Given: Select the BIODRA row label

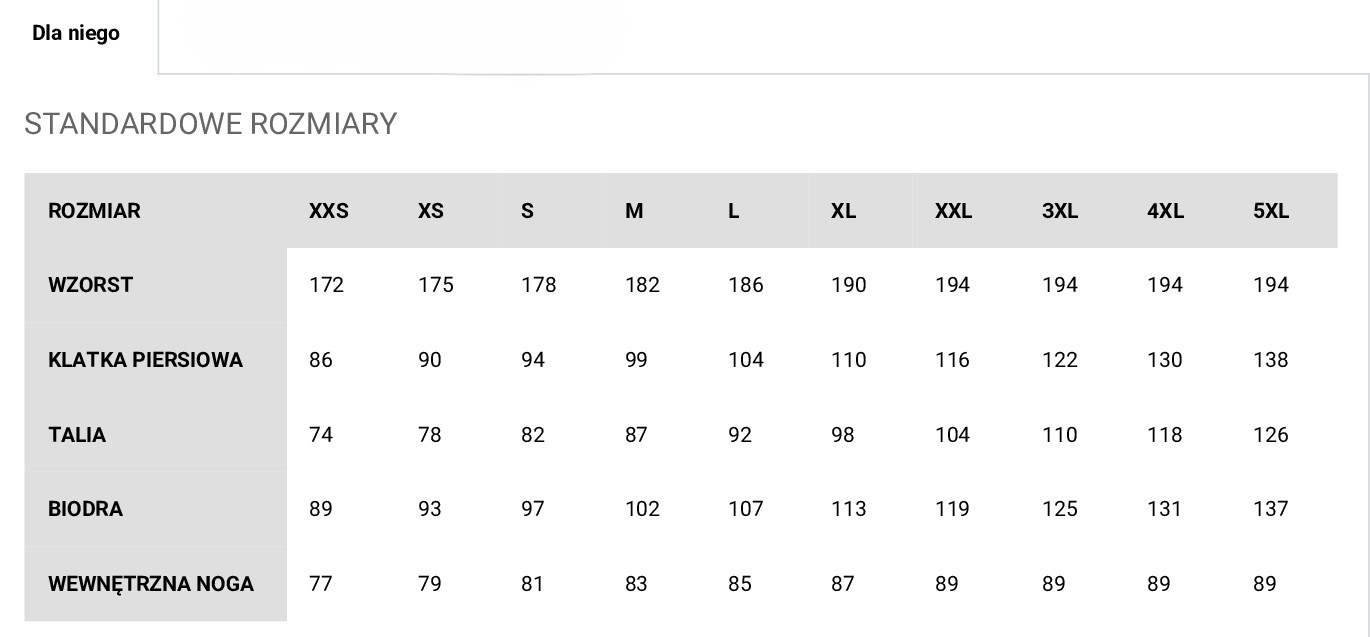Looking at the screenshot, I should (x=85, y=509).
